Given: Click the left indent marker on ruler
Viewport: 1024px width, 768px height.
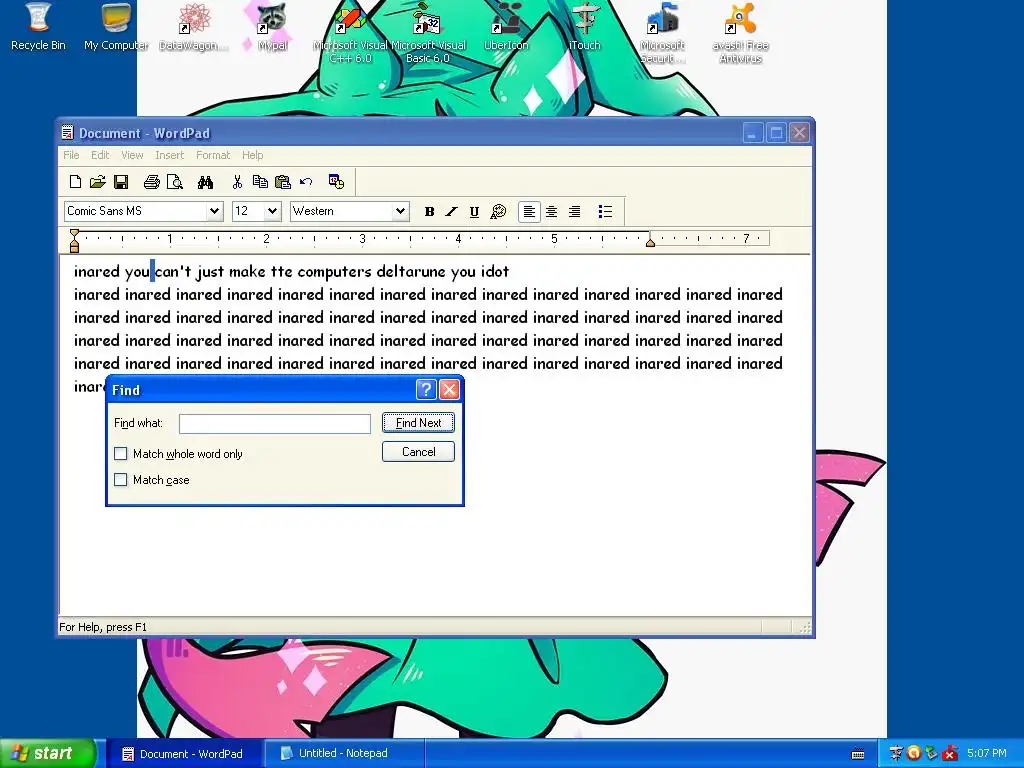Looking at the screenshot, I should click(74, 241).
